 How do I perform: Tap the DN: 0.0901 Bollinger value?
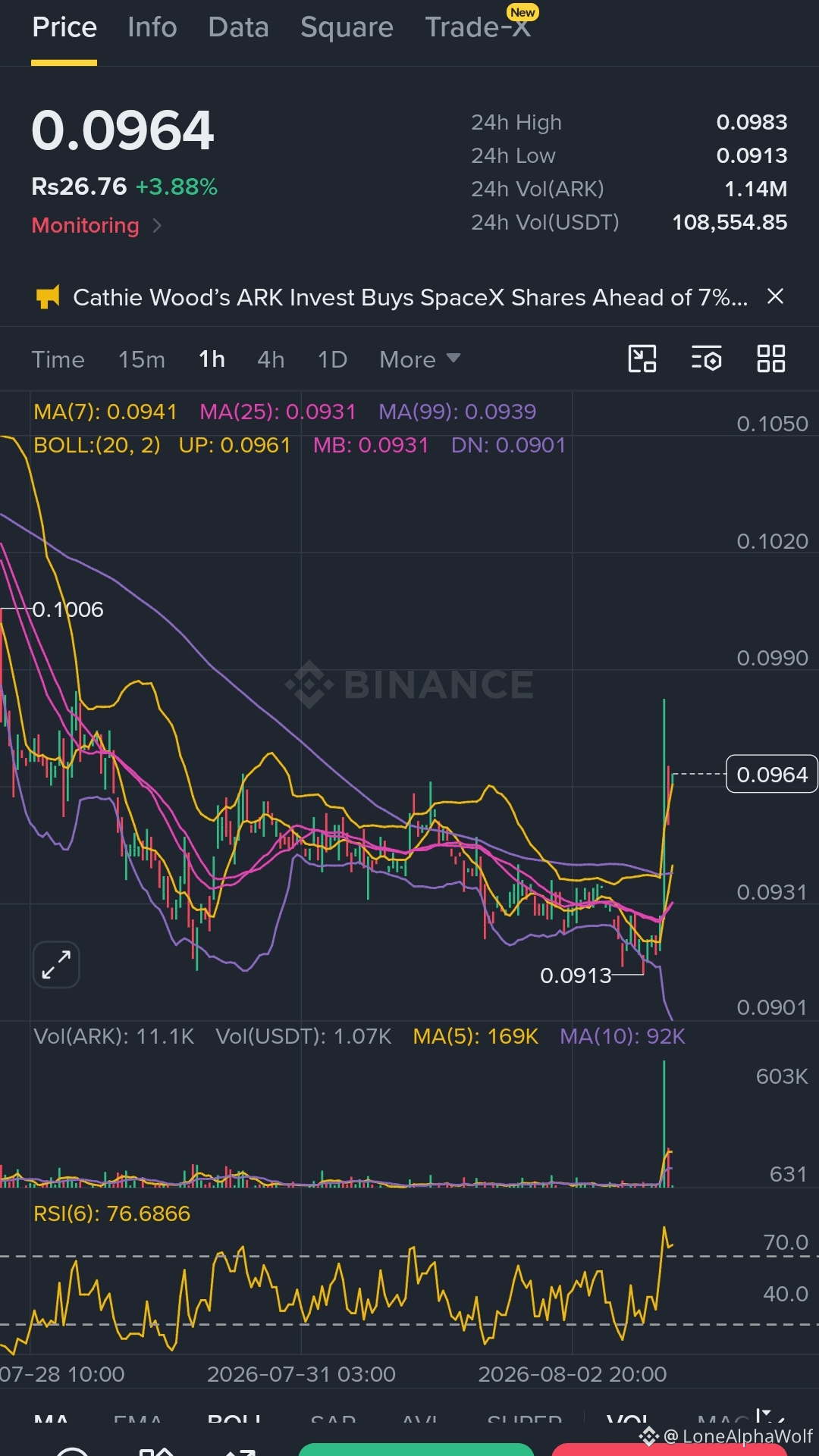coord(509,445)
